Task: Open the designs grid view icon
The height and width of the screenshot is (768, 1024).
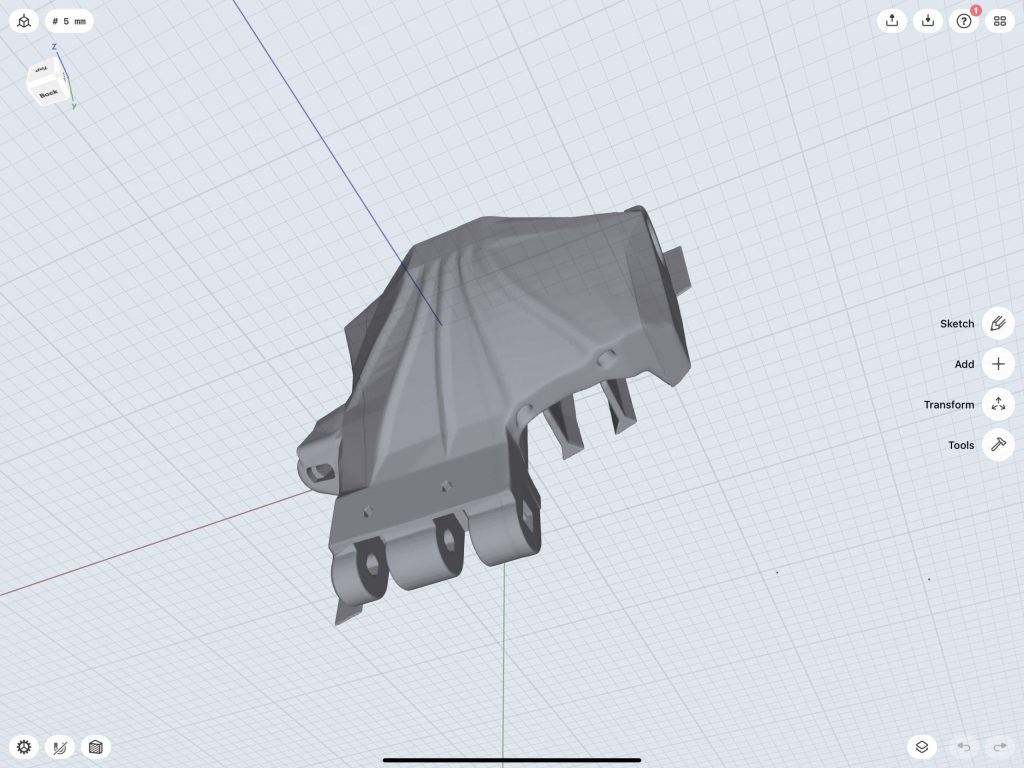Action: [1000, 21]
